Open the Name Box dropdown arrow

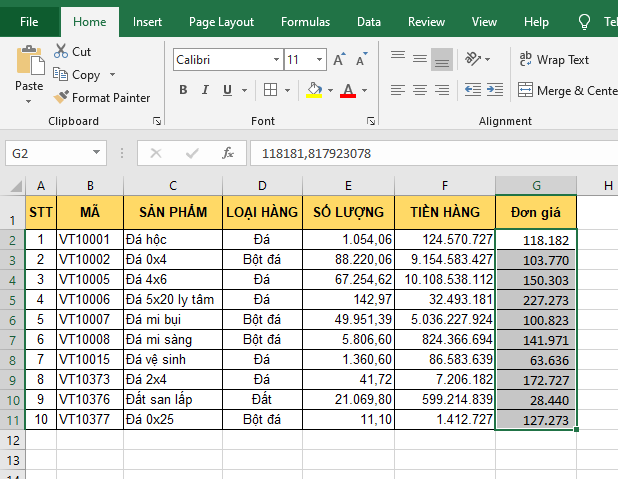[x=97, y=153]
